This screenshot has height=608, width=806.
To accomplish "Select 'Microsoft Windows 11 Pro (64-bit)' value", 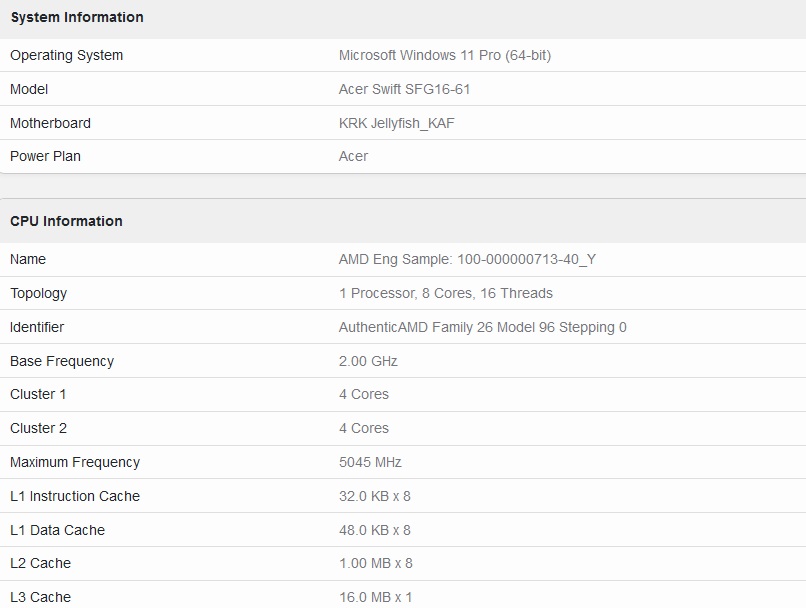I will pyautogui.click(x=445, y=55).
